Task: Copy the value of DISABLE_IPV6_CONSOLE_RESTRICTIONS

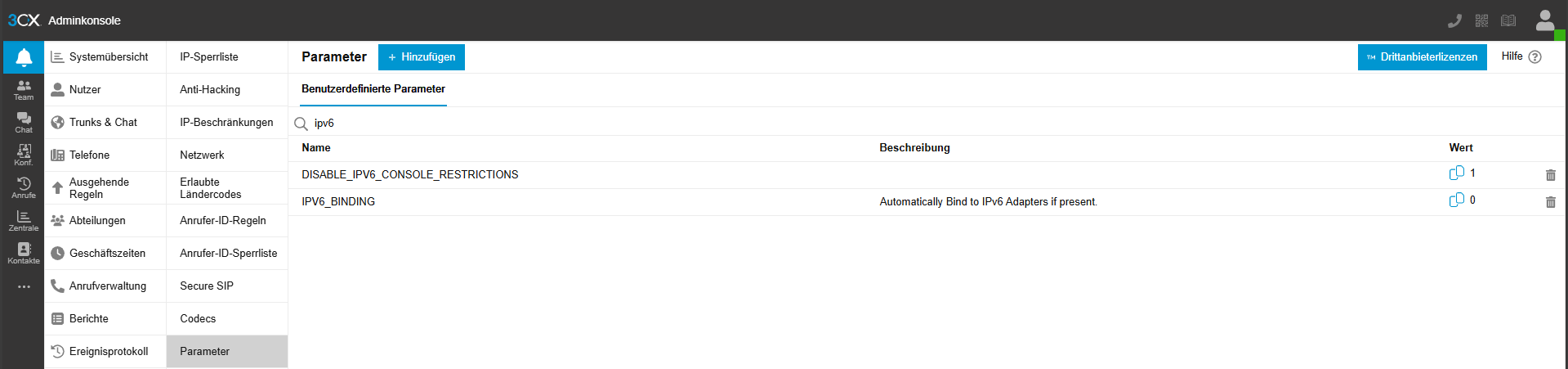Action: tap(1456, 173)
